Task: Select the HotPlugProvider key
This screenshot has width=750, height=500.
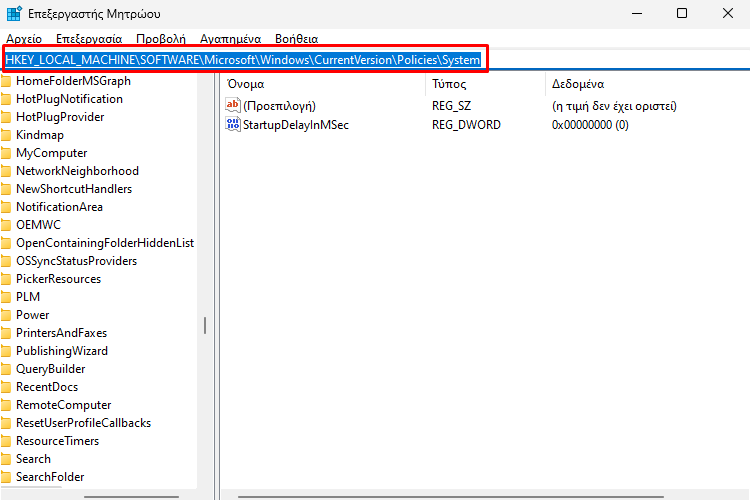Action: point(60,117)
